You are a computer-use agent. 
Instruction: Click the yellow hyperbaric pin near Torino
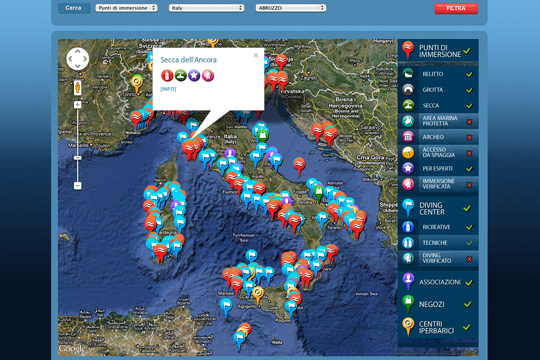[137, 84]
